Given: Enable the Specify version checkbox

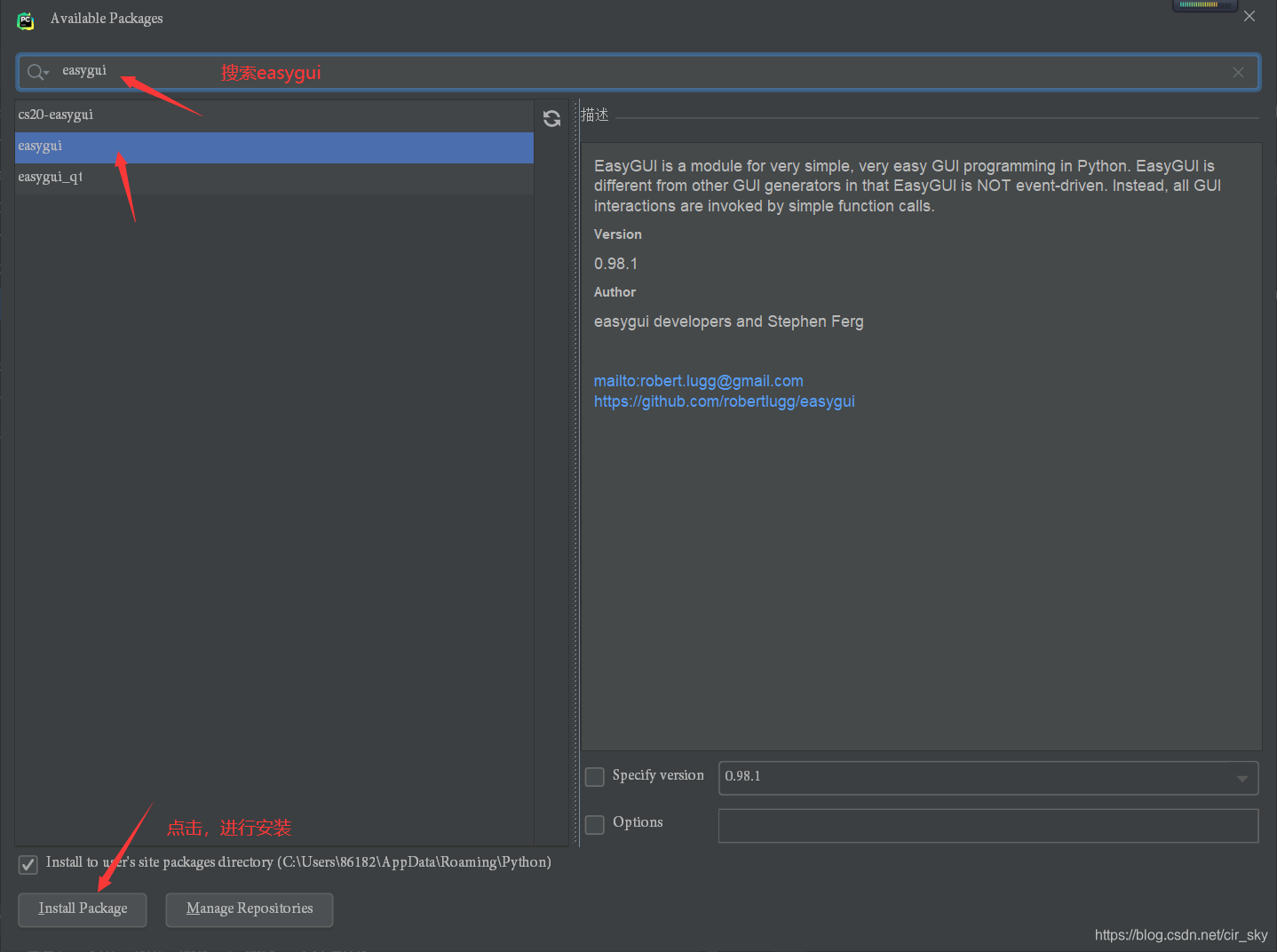Looking at the screenshot, I should (x=594, y=776).
